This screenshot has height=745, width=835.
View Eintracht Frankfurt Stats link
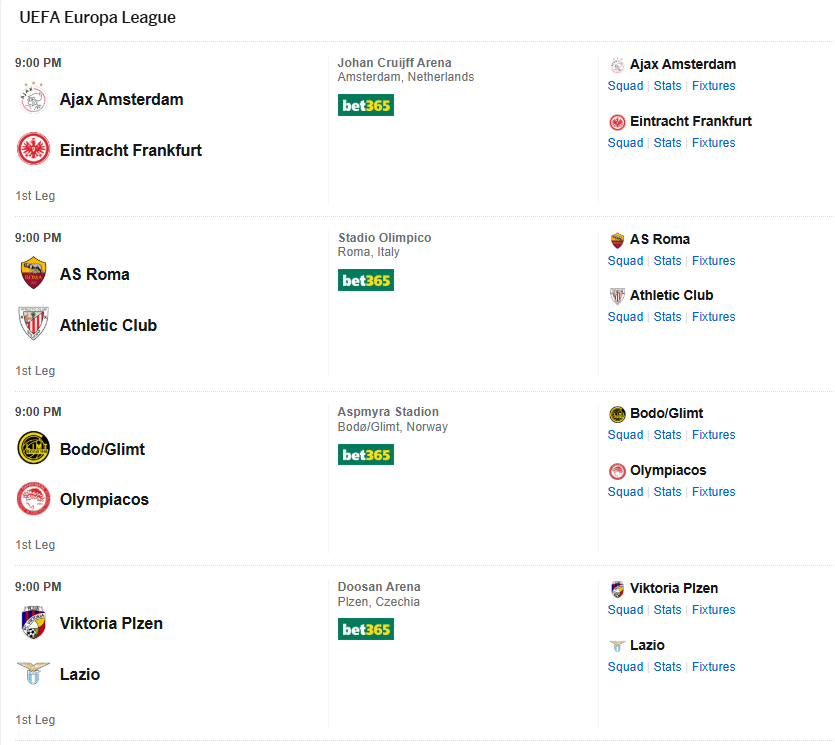[x=667, y=143]
